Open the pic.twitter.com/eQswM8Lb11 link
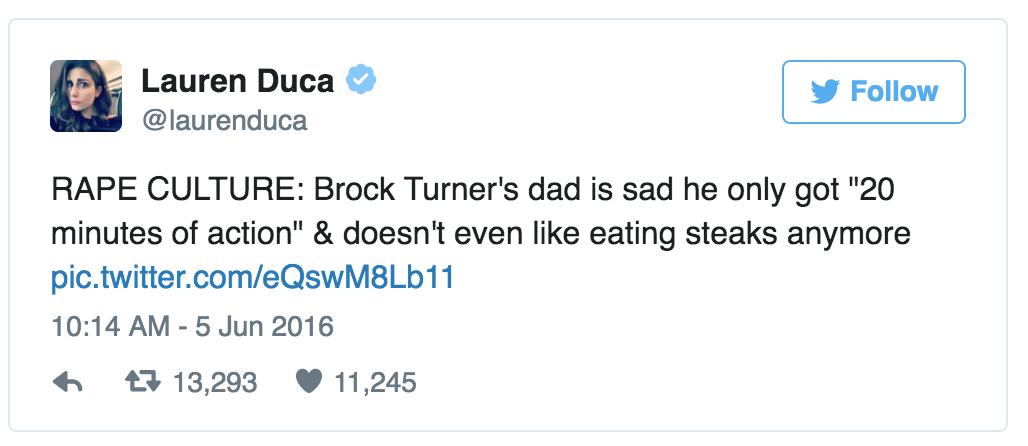1028x446 pixels. tap(252, 277)
